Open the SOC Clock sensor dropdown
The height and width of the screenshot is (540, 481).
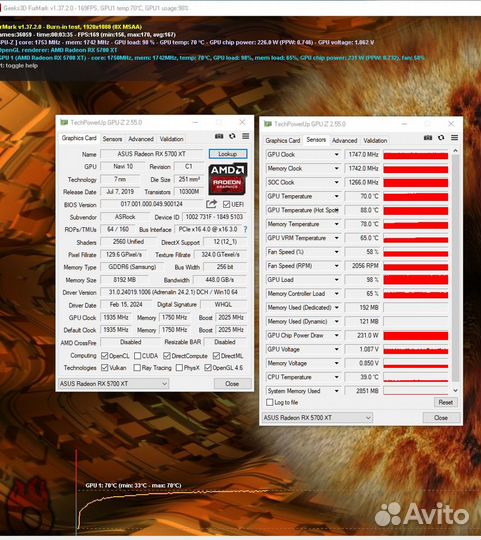336,182
